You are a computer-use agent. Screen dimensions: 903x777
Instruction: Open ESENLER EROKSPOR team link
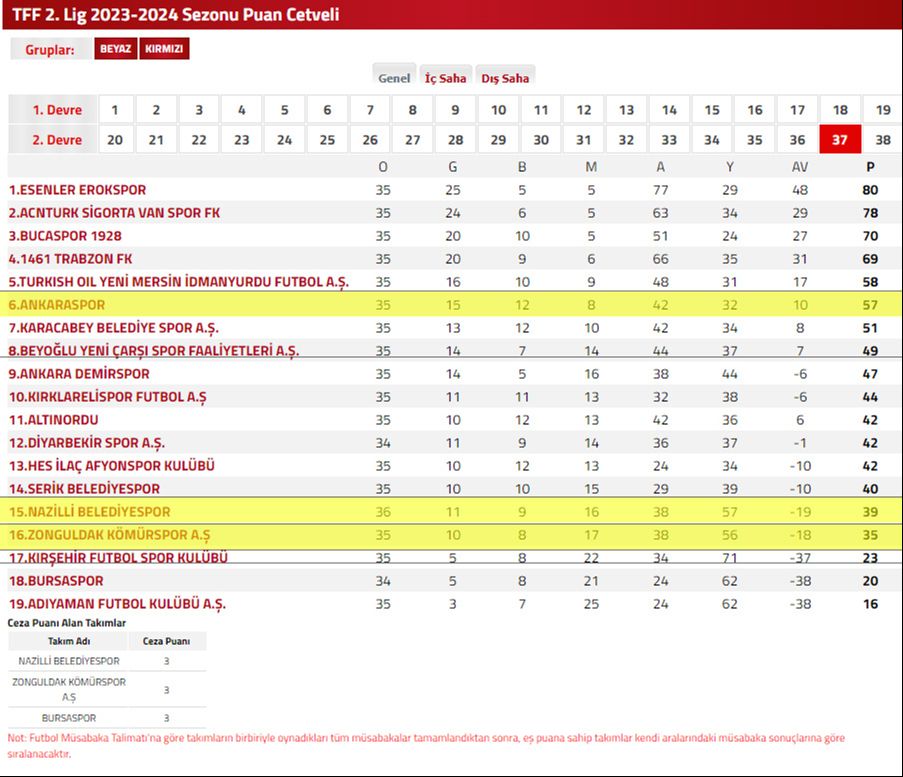[77, 190]
